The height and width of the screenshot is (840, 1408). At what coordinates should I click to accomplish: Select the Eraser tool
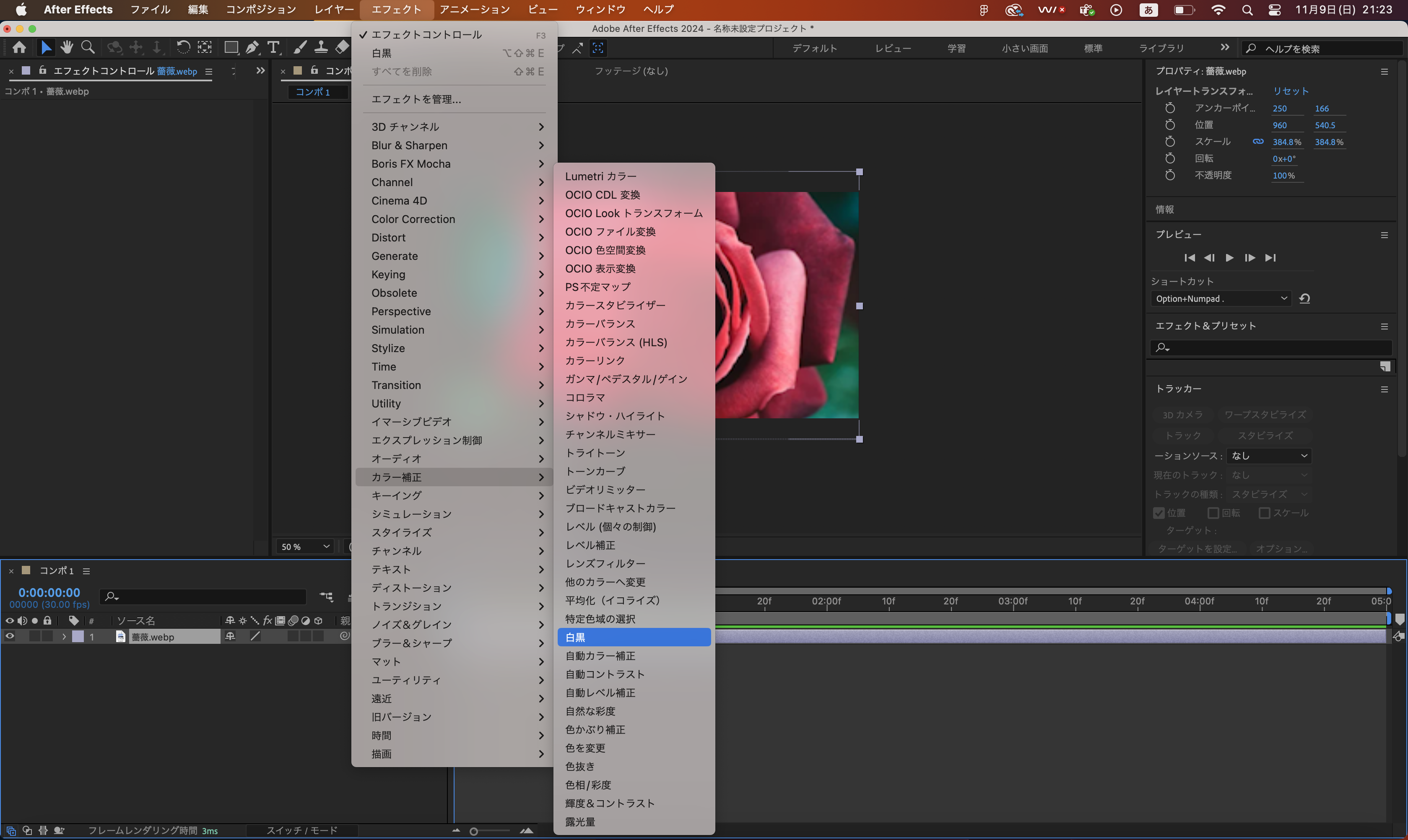click(343, 47)
